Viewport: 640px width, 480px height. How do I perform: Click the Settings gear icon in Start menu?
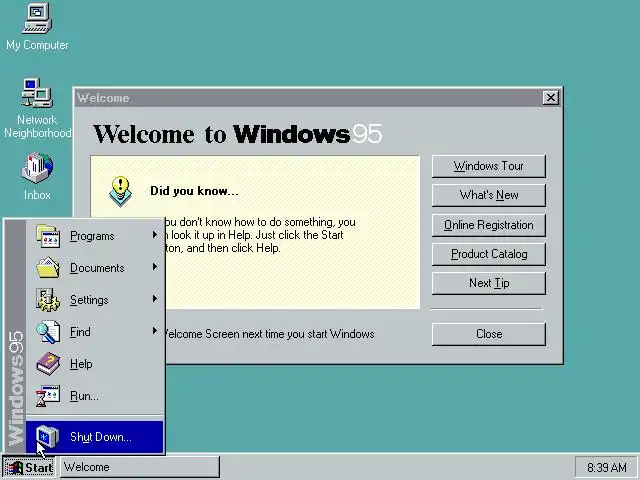tap(48, 300)
